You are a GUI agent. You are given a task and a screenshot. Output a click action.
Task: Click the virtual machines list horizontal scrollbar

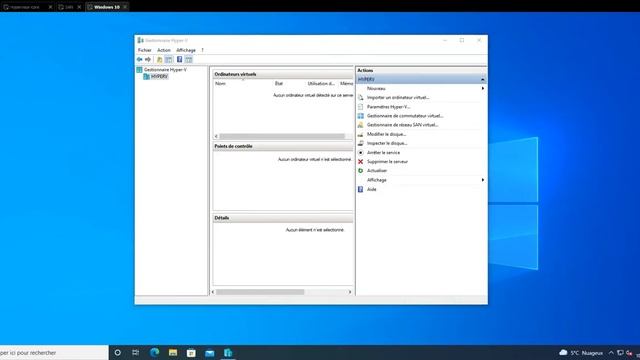click(x=282, y=136)
